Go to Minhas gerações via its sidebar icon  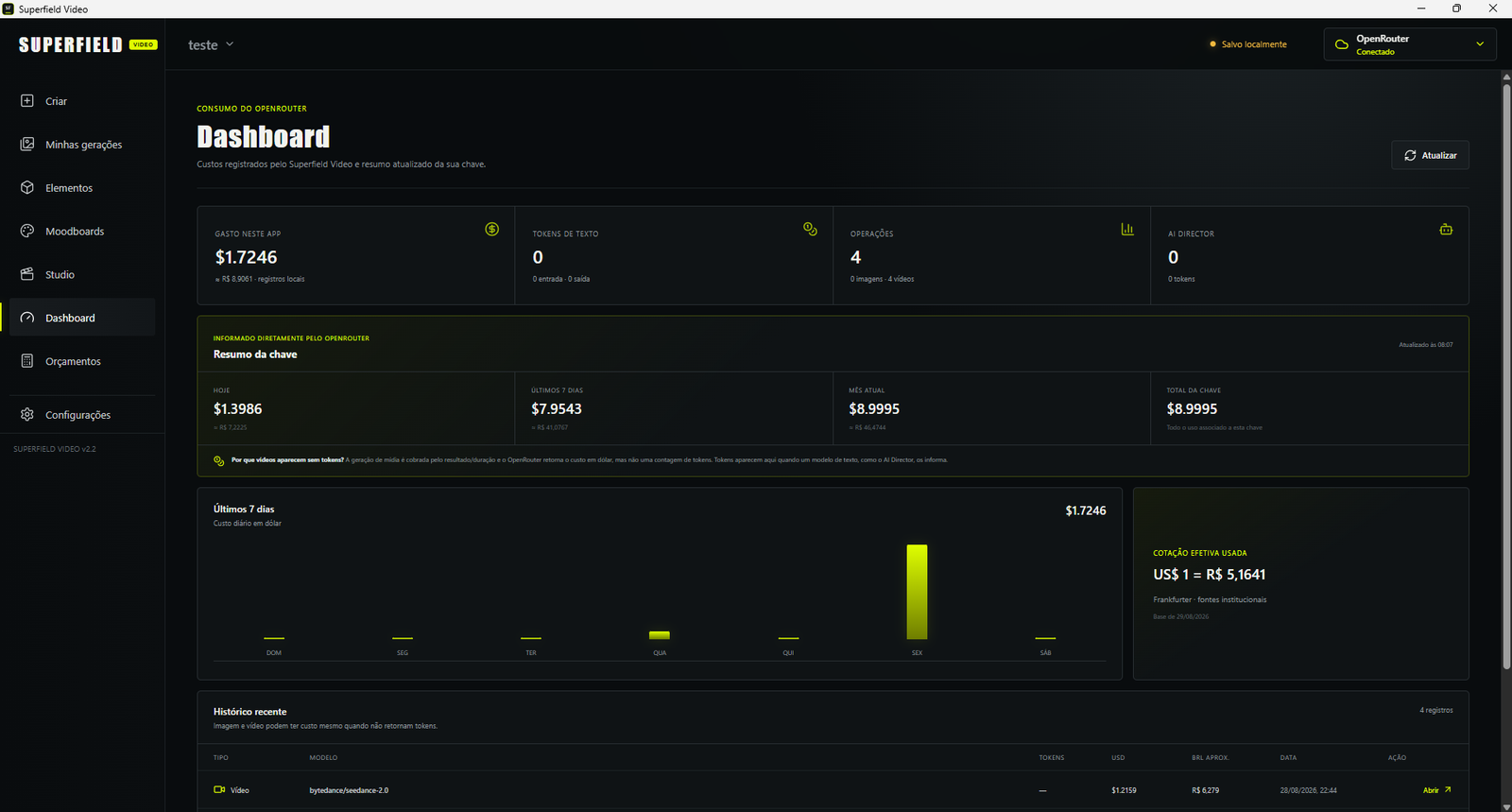click(x=27, y=144)
